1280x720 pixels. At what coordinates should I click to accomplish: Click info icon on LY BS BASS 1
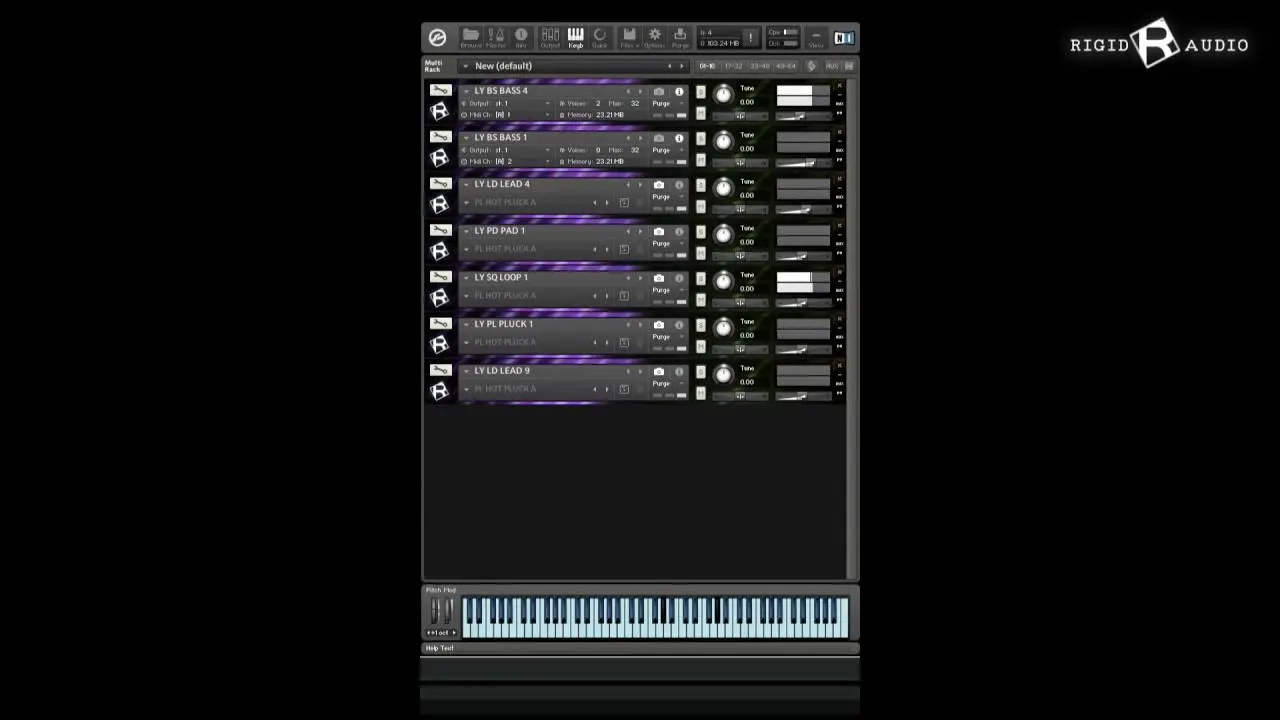pyautogui.click(x=679, y=138)
